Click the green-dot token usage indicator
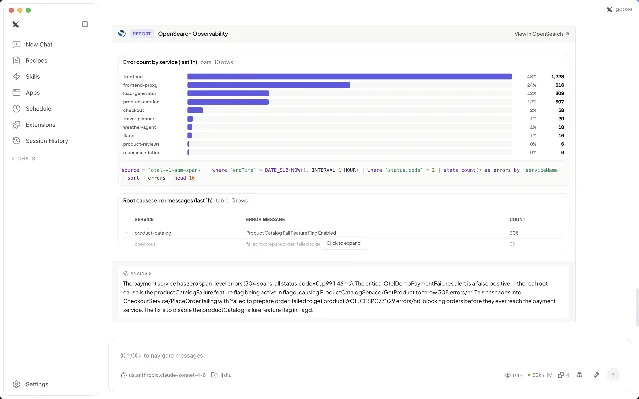Screen dimensions: 639x399 coord(540,375)
